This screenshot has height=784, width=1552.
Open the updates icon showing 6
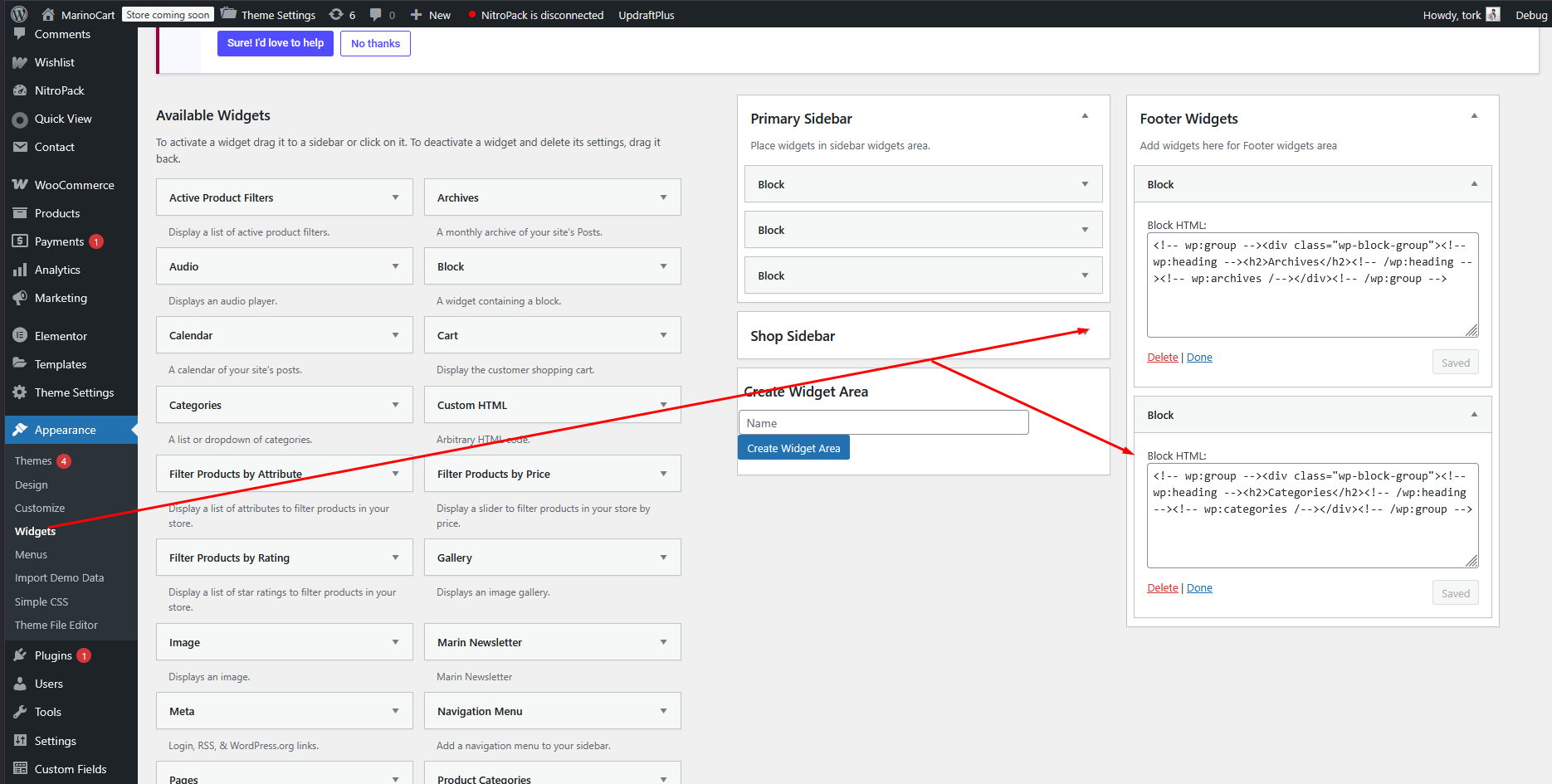point(336,14)
